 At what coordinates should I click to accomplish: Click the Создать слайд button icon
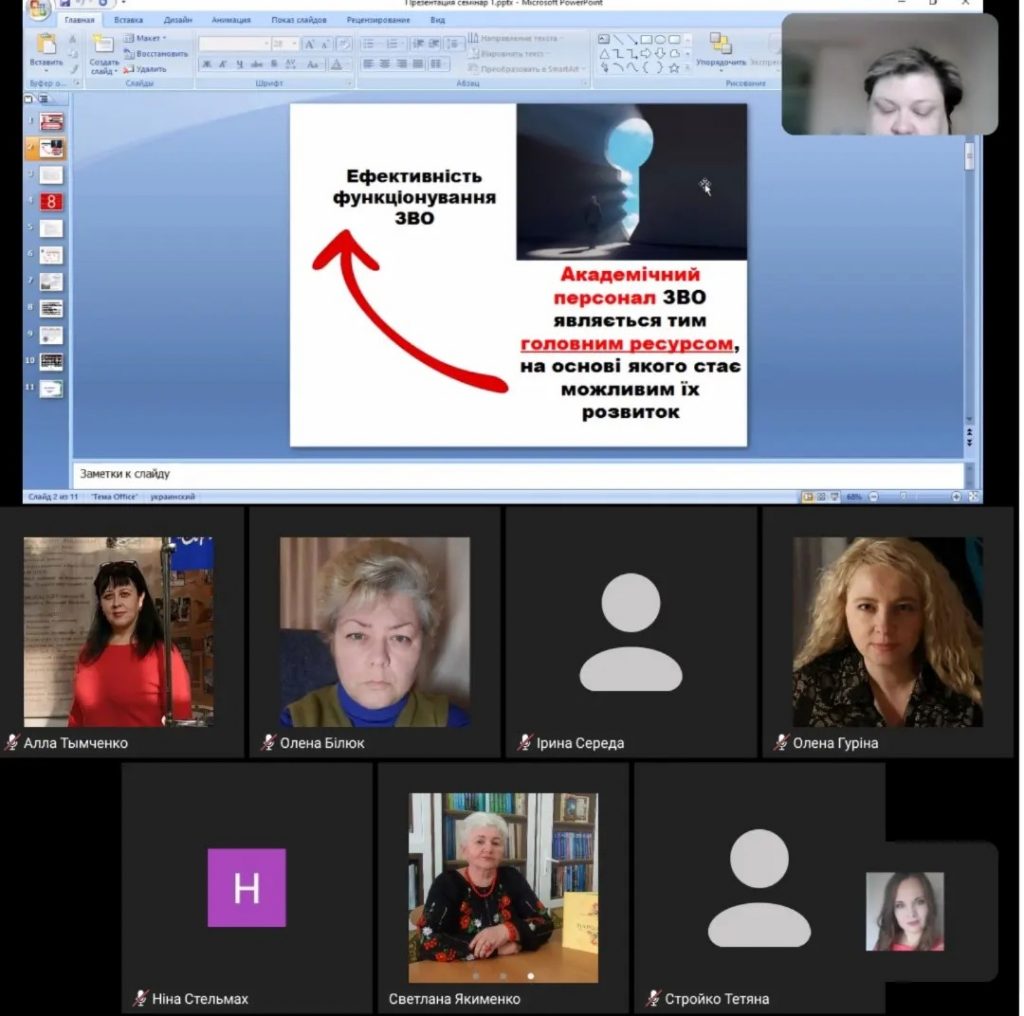pyautogui.click(x=103, y=44)
